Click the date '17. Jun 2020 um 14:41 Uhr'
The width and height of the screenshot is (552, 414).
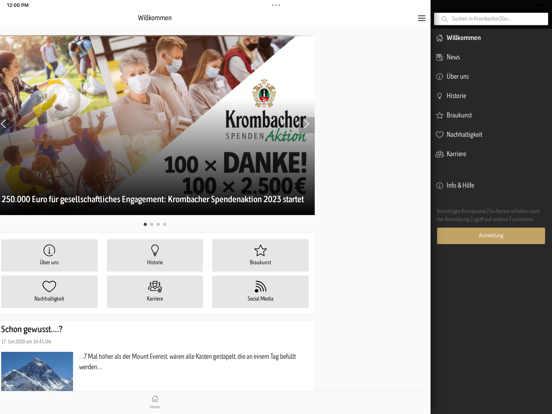(x=26, y=341)
